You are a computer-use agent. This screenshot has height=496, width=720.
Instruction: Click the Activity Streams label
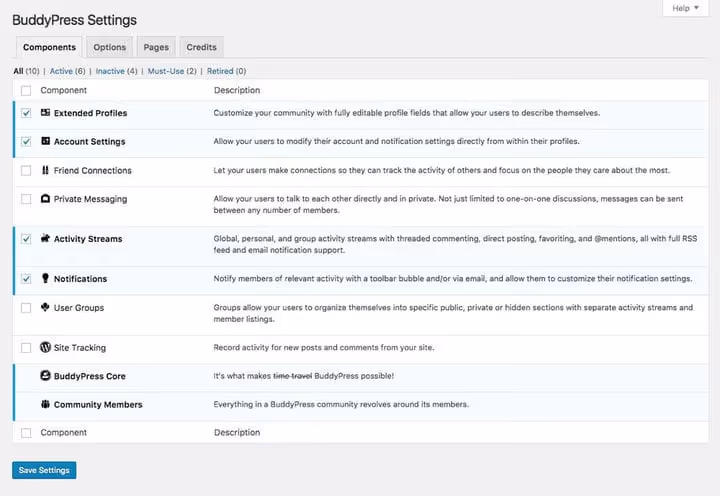coord(88,239)
